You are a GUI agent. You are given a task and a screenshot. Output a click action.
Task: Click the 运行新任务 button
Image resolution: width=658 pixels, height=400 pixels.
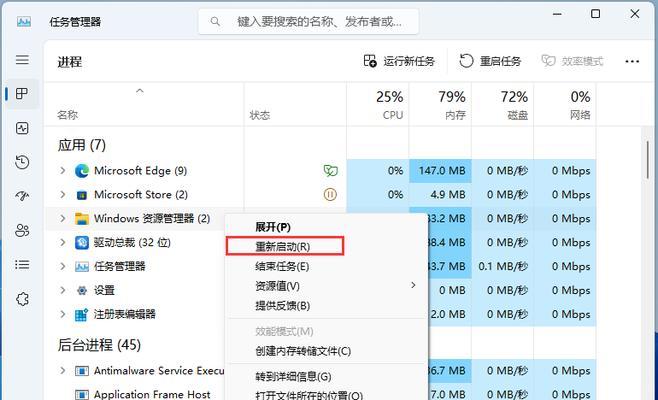coord(399,61)
